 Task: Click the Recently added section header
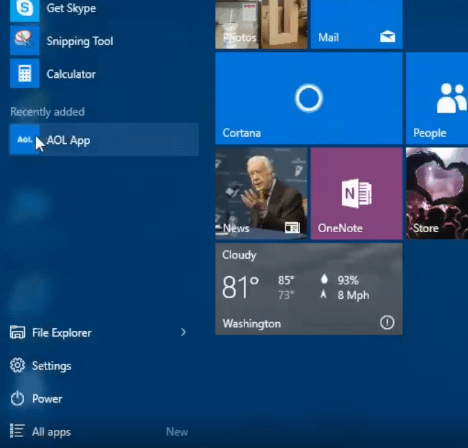tap(47, 112)
